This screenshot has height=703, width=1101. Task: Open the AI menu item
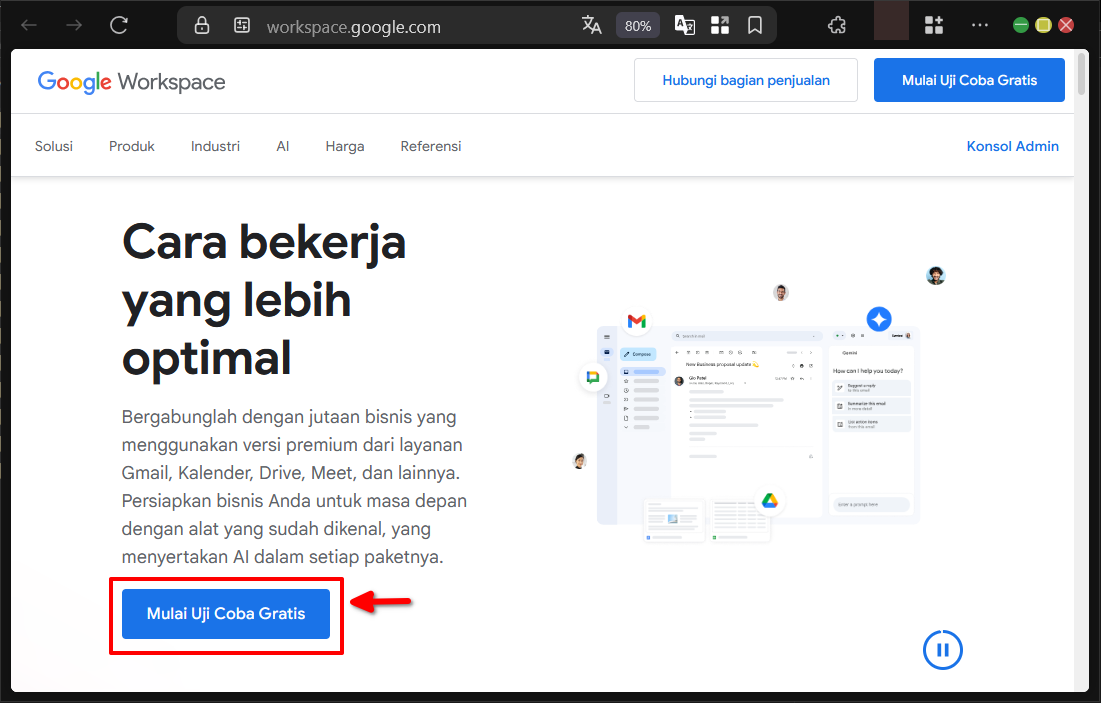tap(282, 146)
